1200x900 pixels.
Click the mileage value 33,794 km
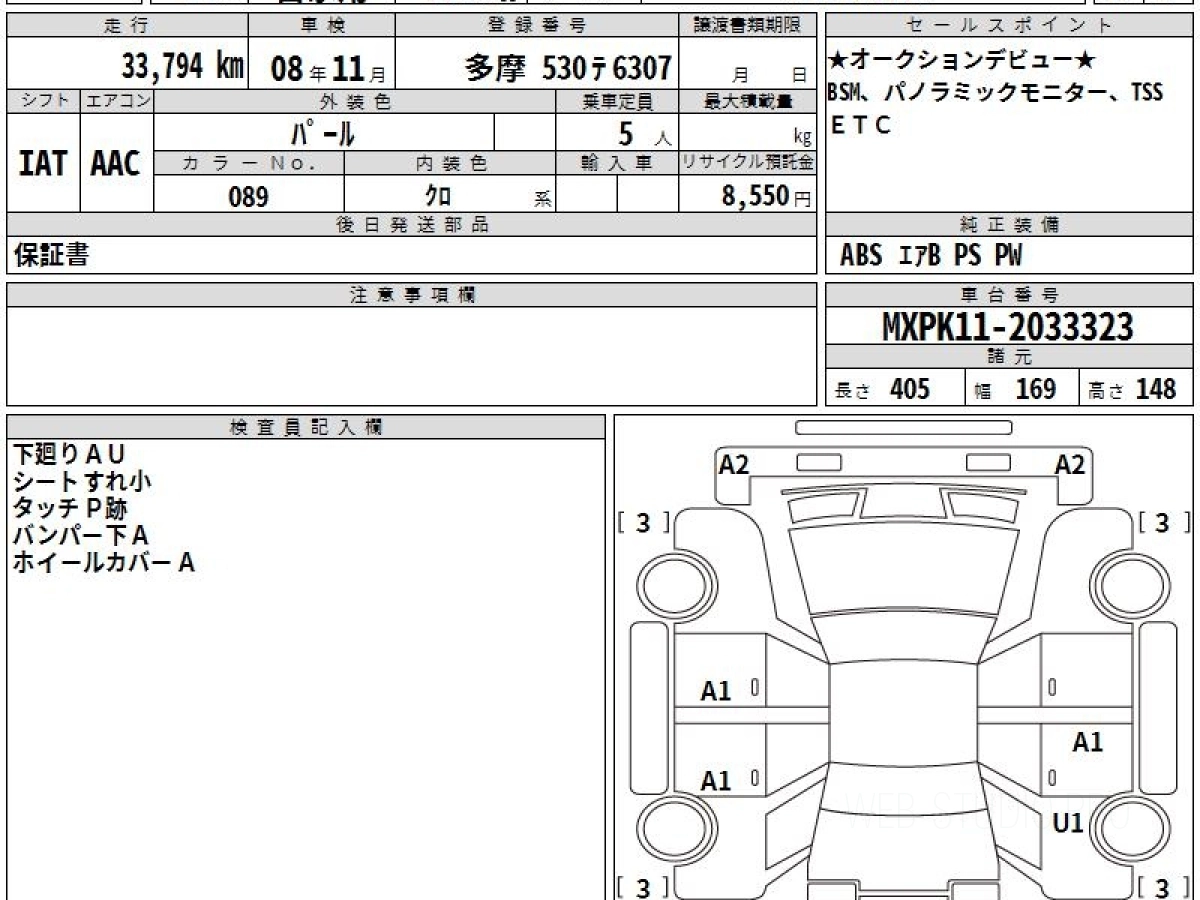(x=182, y=67)
